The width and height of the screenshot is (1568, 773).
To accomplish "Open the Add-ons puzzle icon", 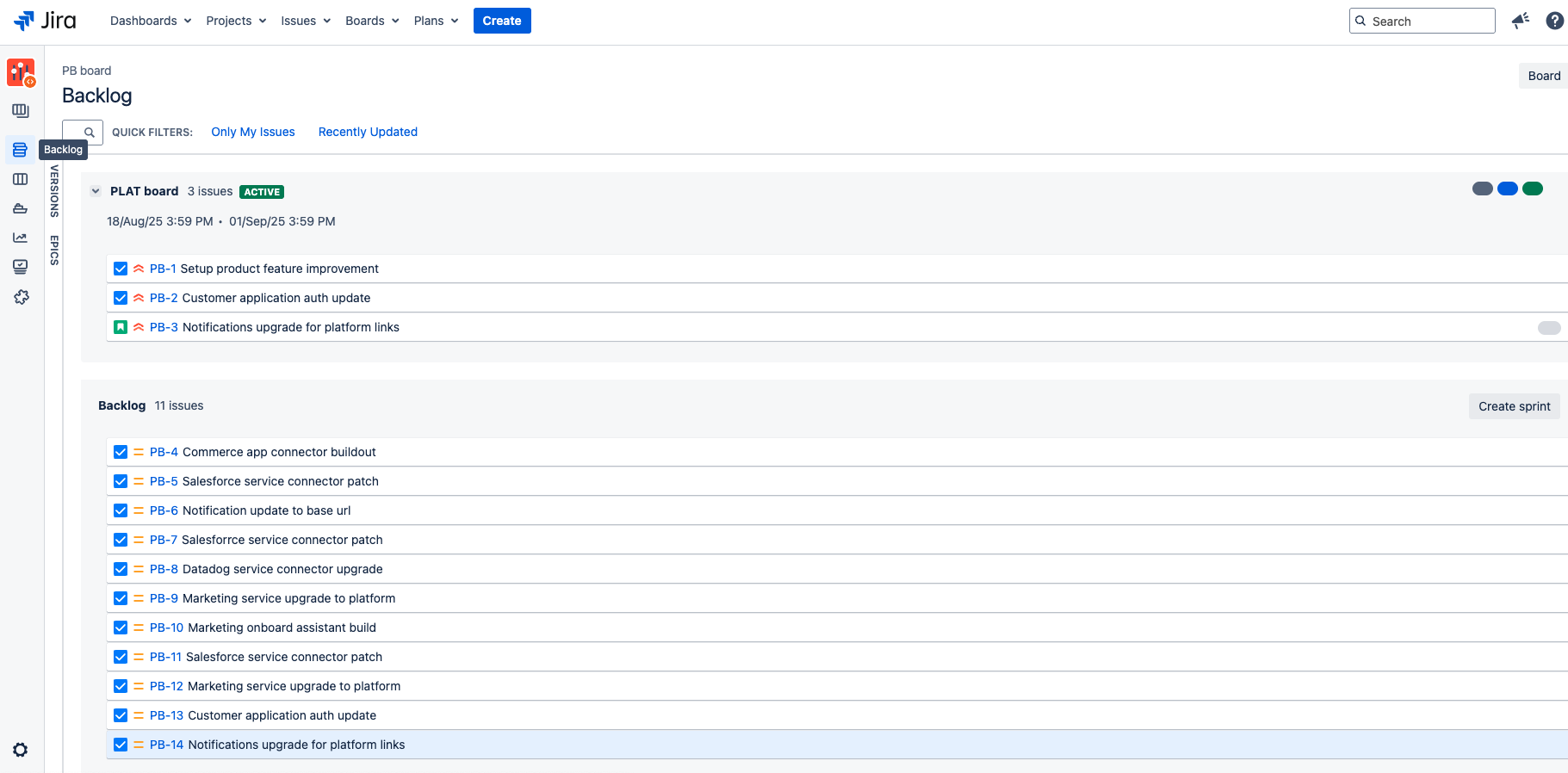I will (21, 297).
